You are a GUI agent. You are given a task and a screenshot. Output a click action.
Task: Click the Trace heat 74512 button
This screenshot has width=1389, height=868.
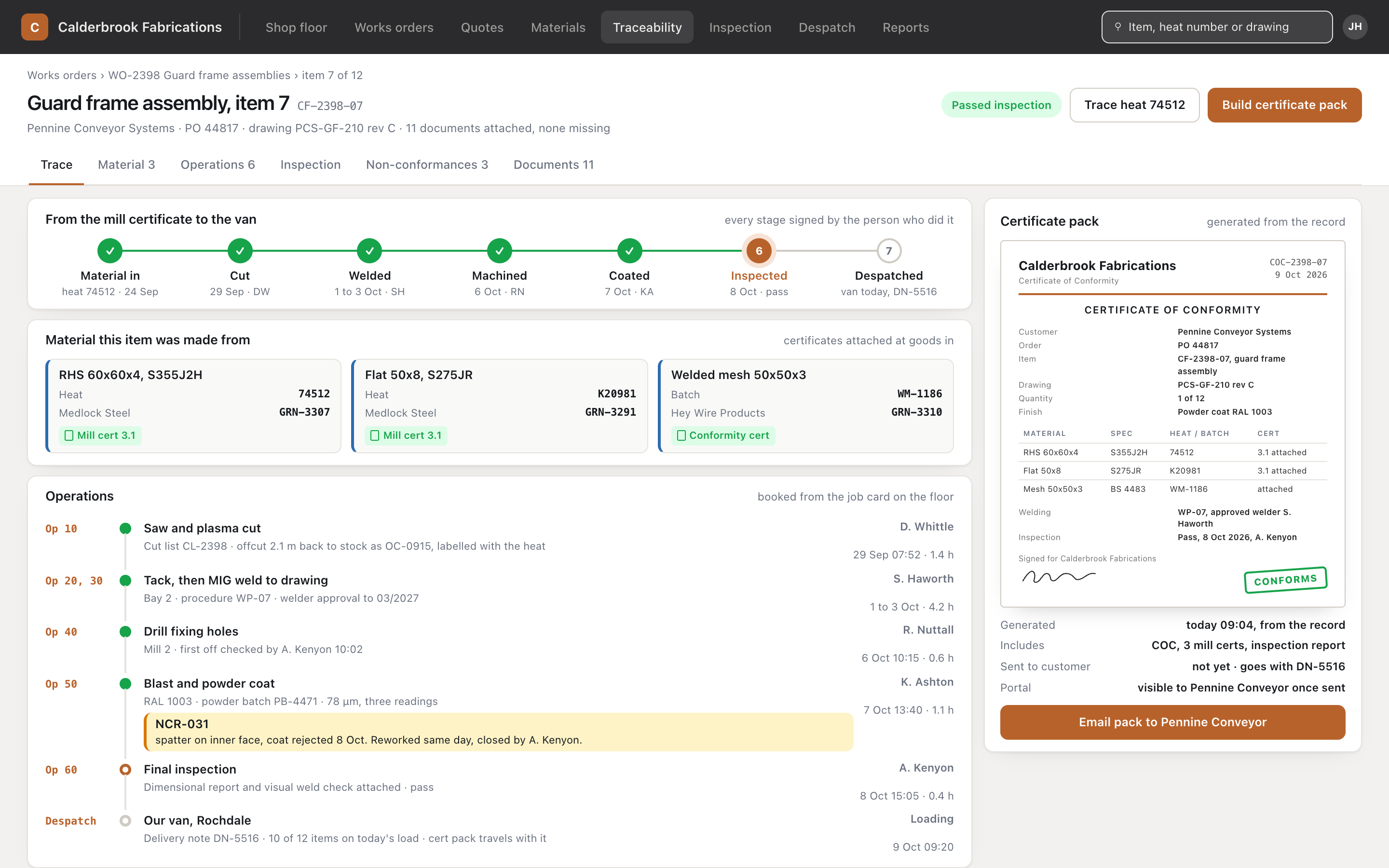click(1134, 105)
